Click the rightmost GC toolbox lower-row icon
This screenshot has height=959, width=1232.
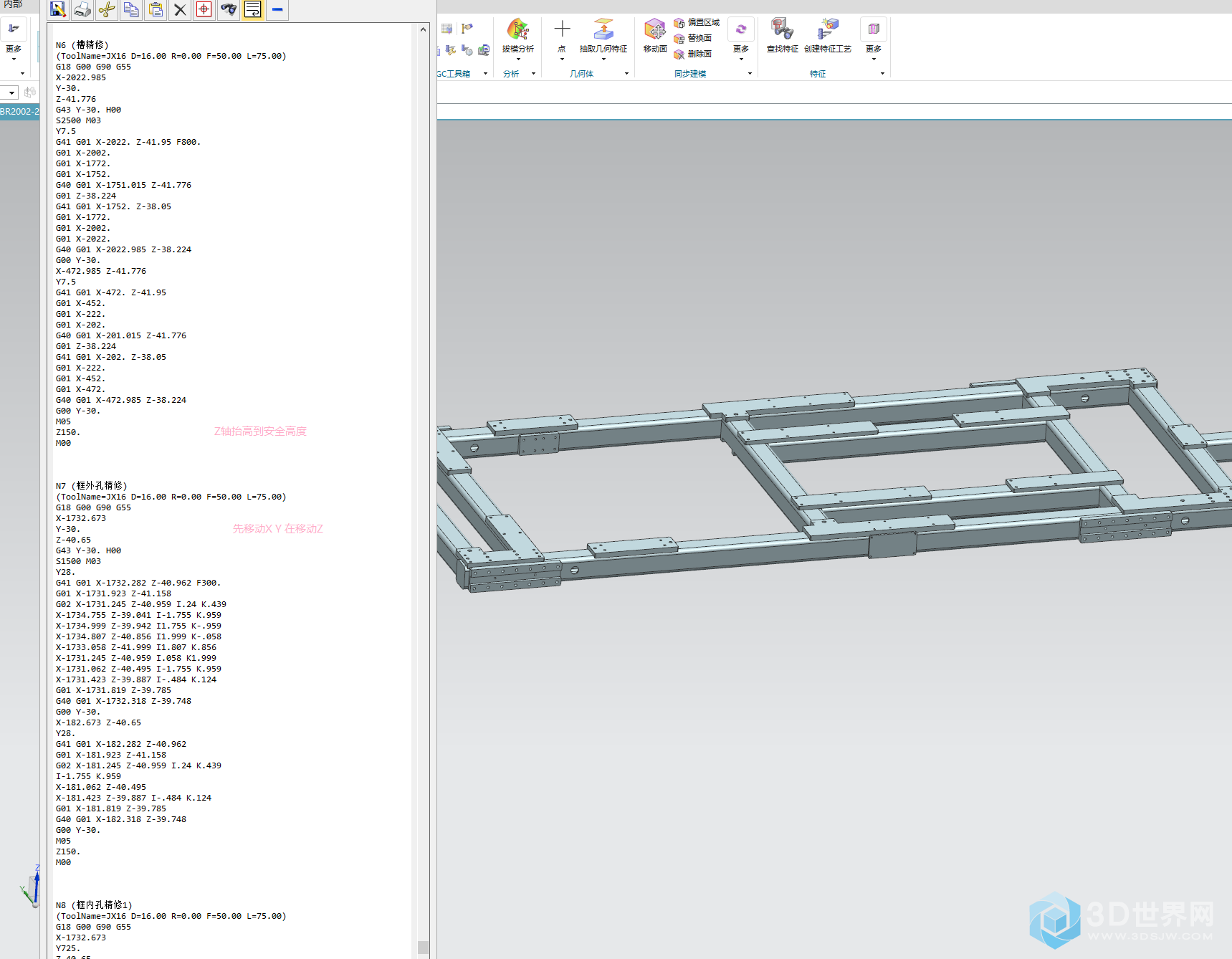[x=484, y=50]
